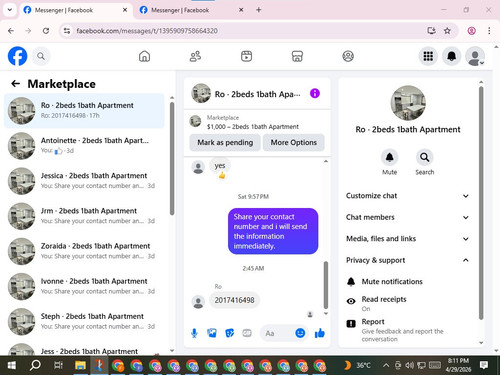
Task: Click the Mark as pending button
Action: pyautogui.click(x=225, y=142)
